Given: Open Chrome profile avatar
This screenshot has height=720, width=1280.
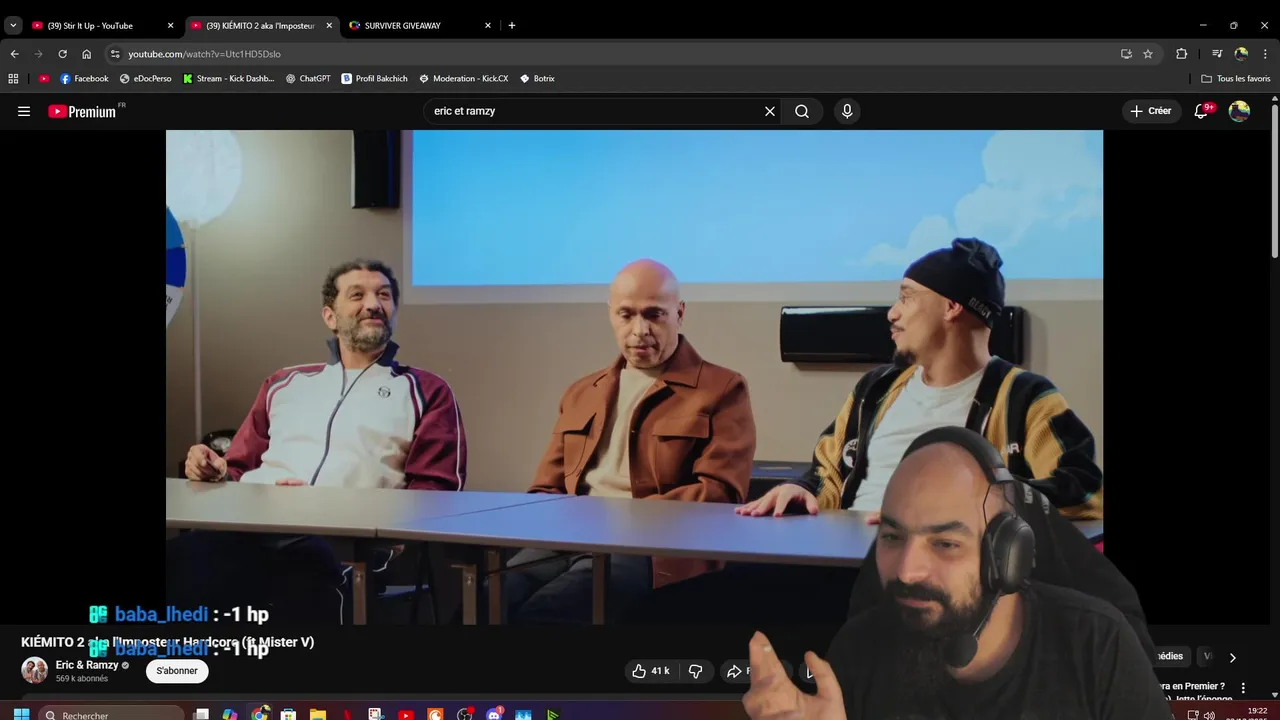Looking at the screenshot, I should (1241, 54).
